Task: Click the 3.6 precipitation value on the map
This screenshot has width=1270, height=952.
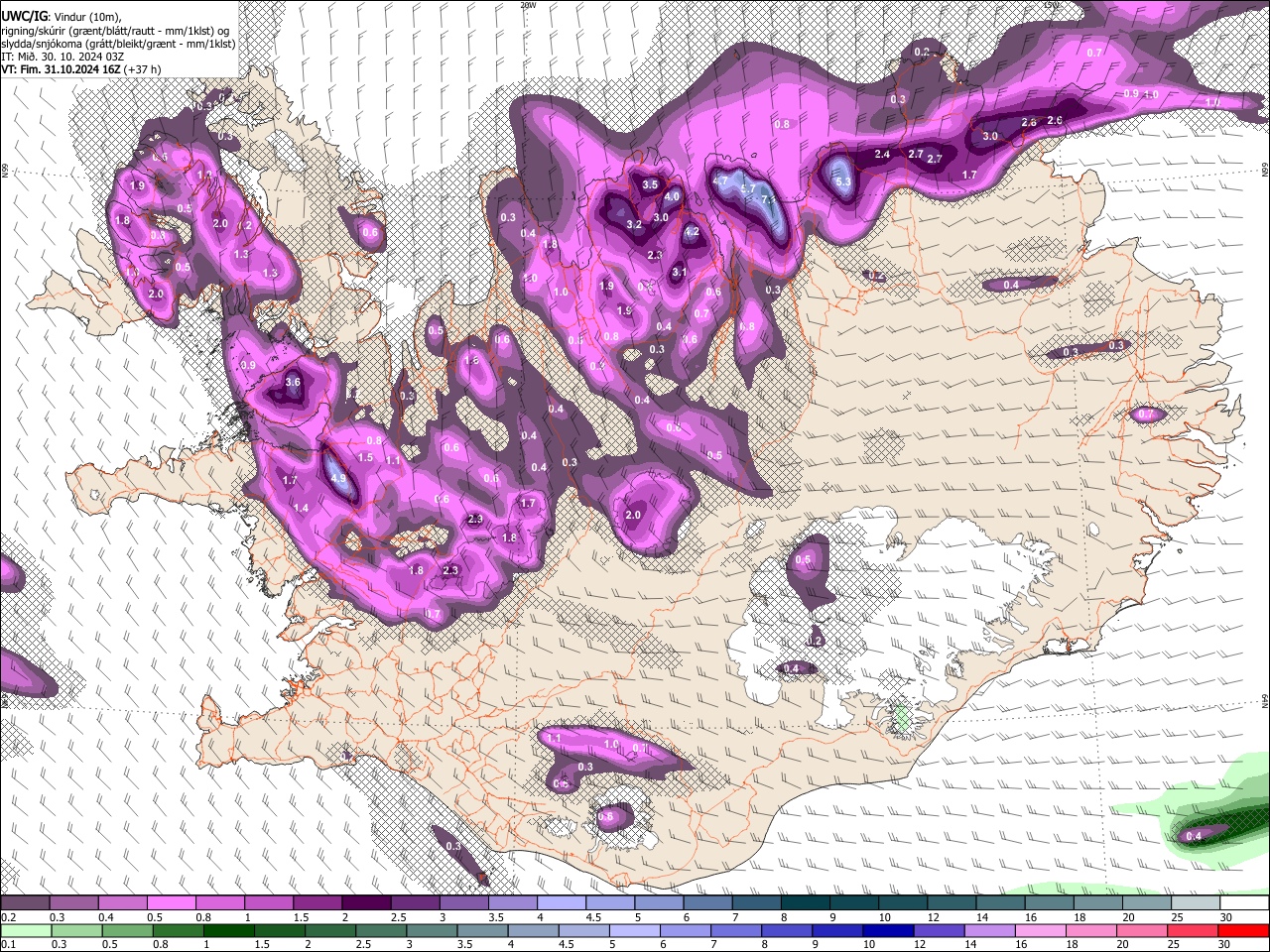Action: click(293, 382)
